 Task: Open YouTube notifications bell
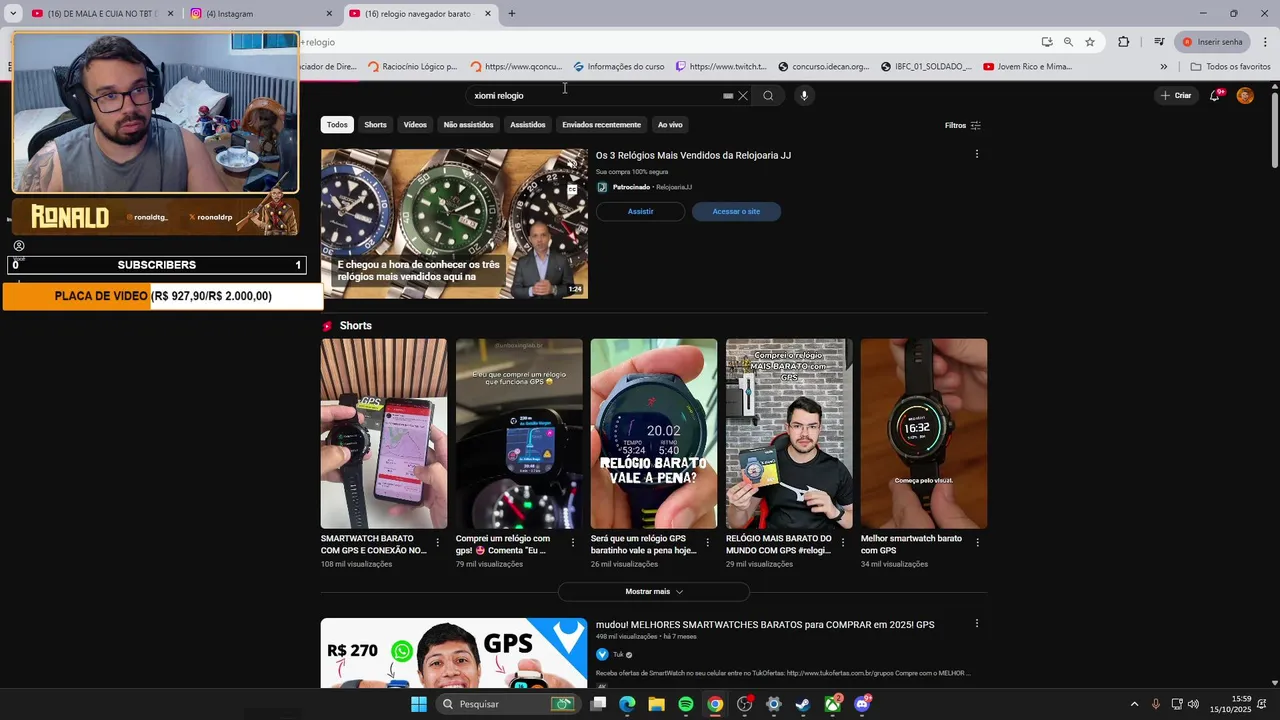click(1215, 96)
